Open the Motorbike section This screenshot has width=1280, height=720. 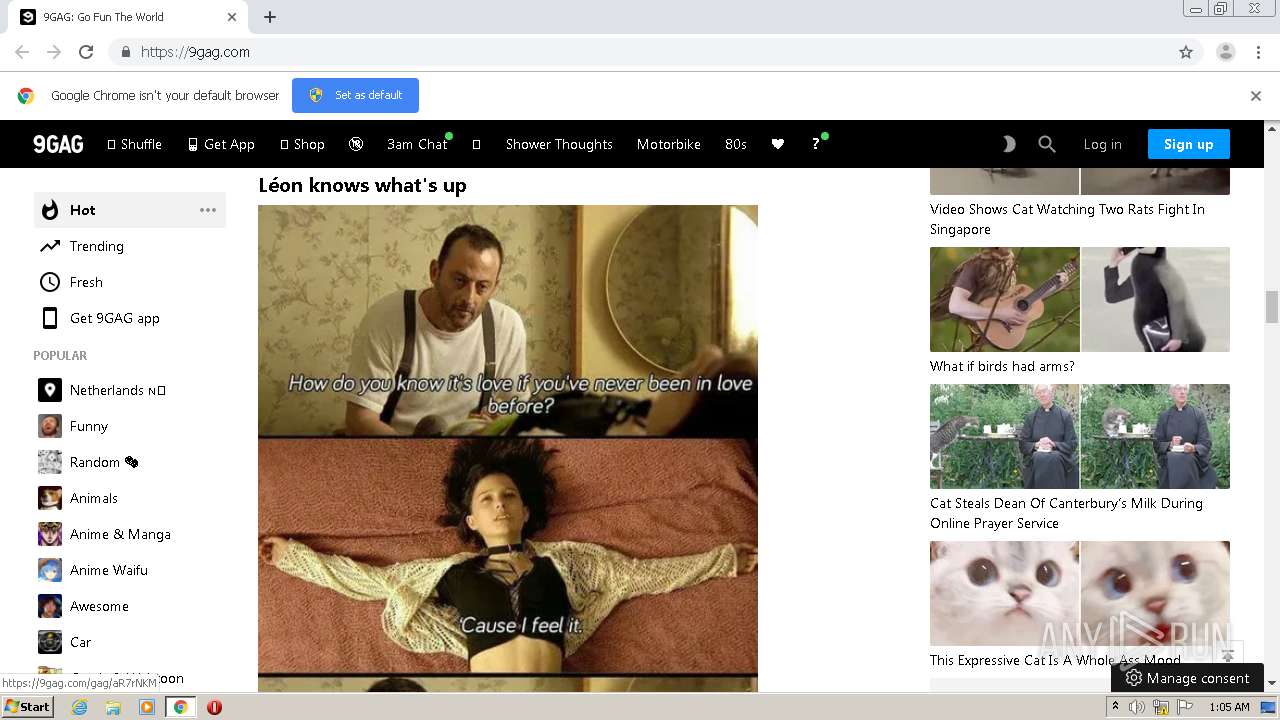669,144
